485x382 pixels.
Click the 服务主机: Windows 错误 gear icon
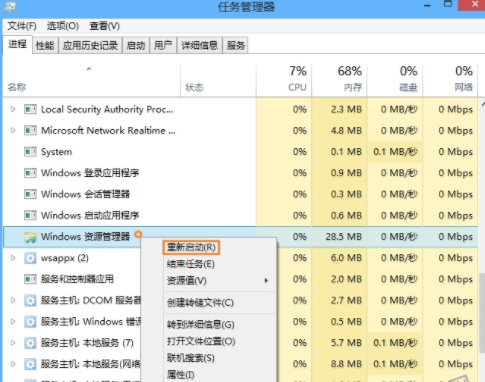click(x=30, y=322)
